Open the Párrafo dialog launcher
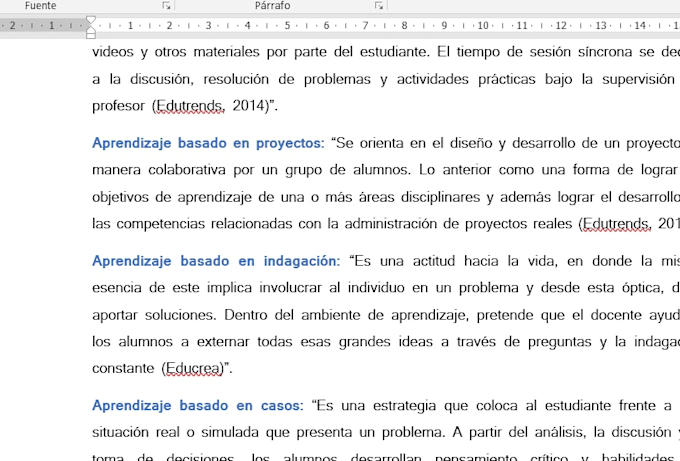Viewport: 680px width, 461px height. [x=379, y=6]
